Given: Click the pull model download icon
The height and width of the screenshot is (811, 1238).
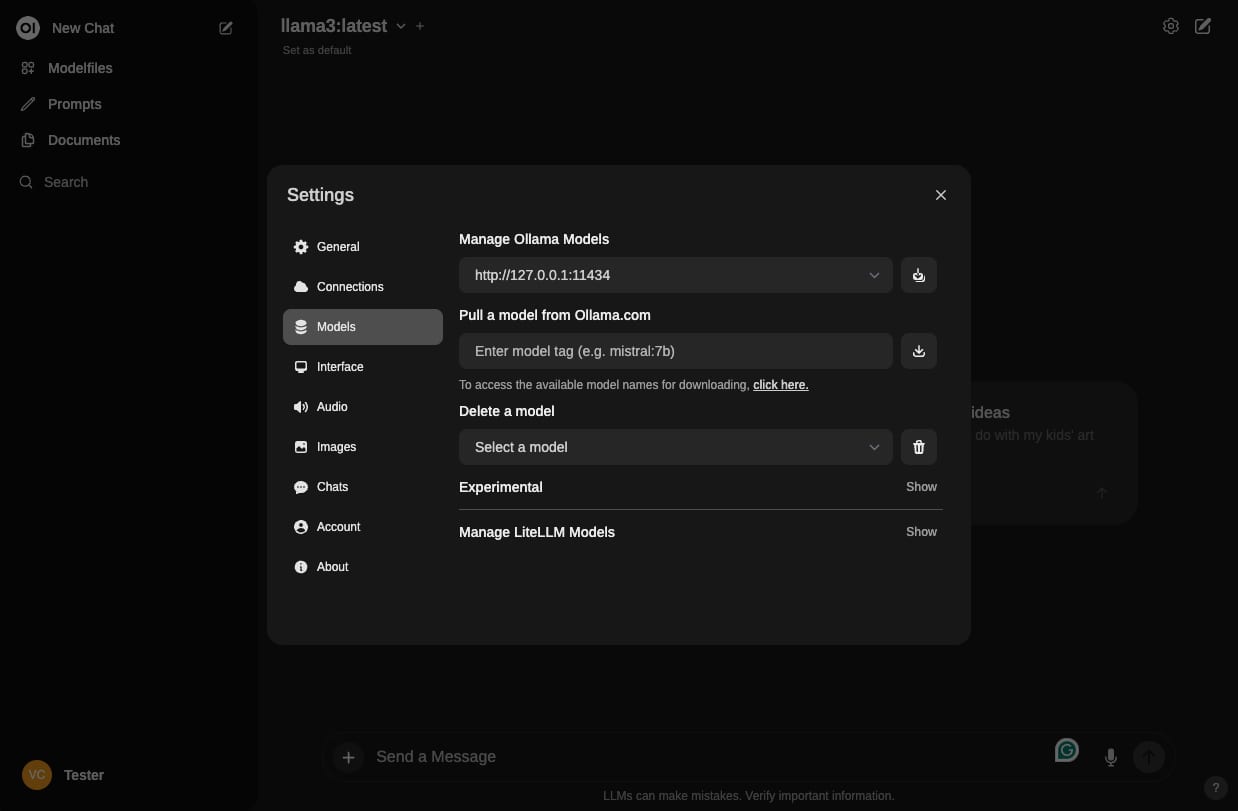Looking at the screenshot, I should [x=918, y=351].
